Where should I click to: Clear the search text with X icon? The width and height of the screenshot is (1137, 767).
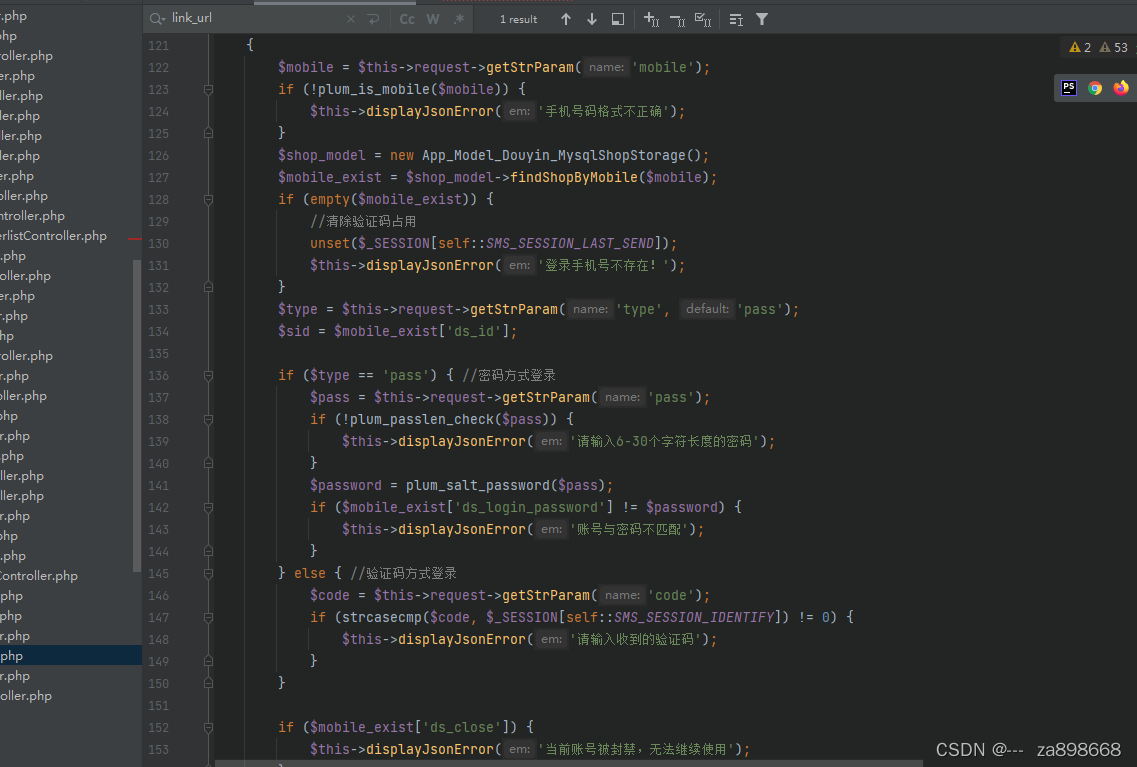tap(351, 19)
